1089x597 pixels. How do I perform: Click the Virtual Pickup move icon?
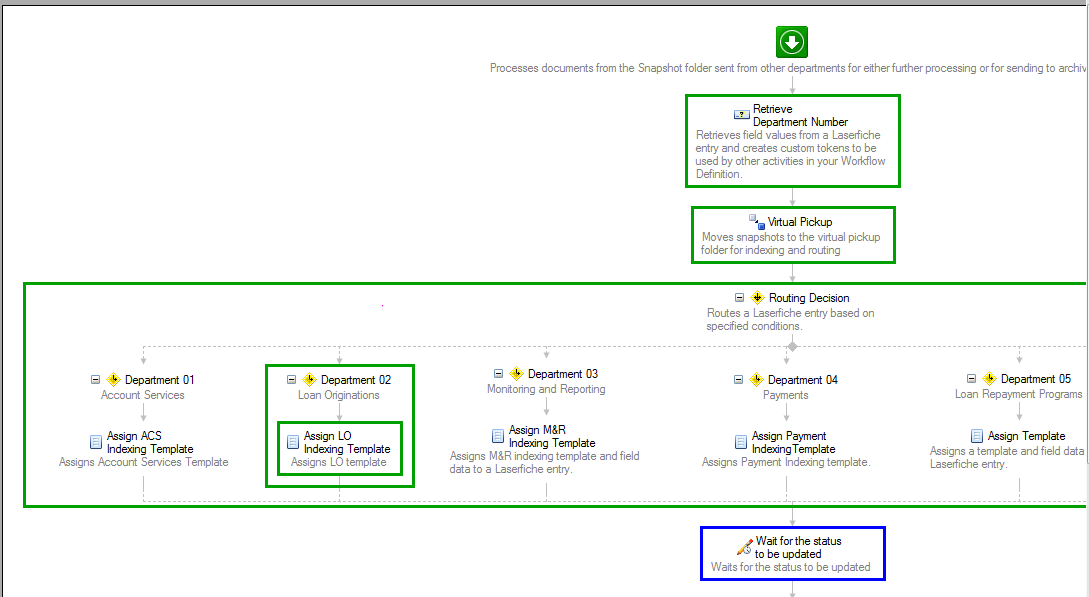click(x=756, y=221)
